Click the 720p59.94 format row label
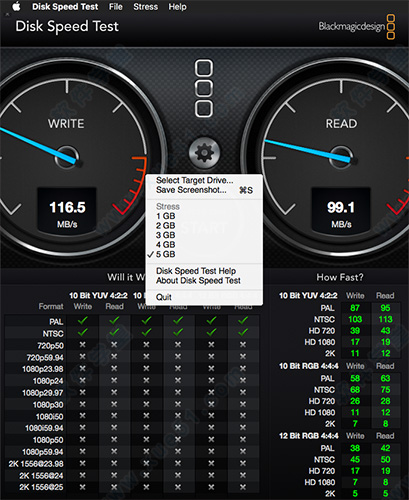This screenshot has width=409, height=500. tap(45, 358)
